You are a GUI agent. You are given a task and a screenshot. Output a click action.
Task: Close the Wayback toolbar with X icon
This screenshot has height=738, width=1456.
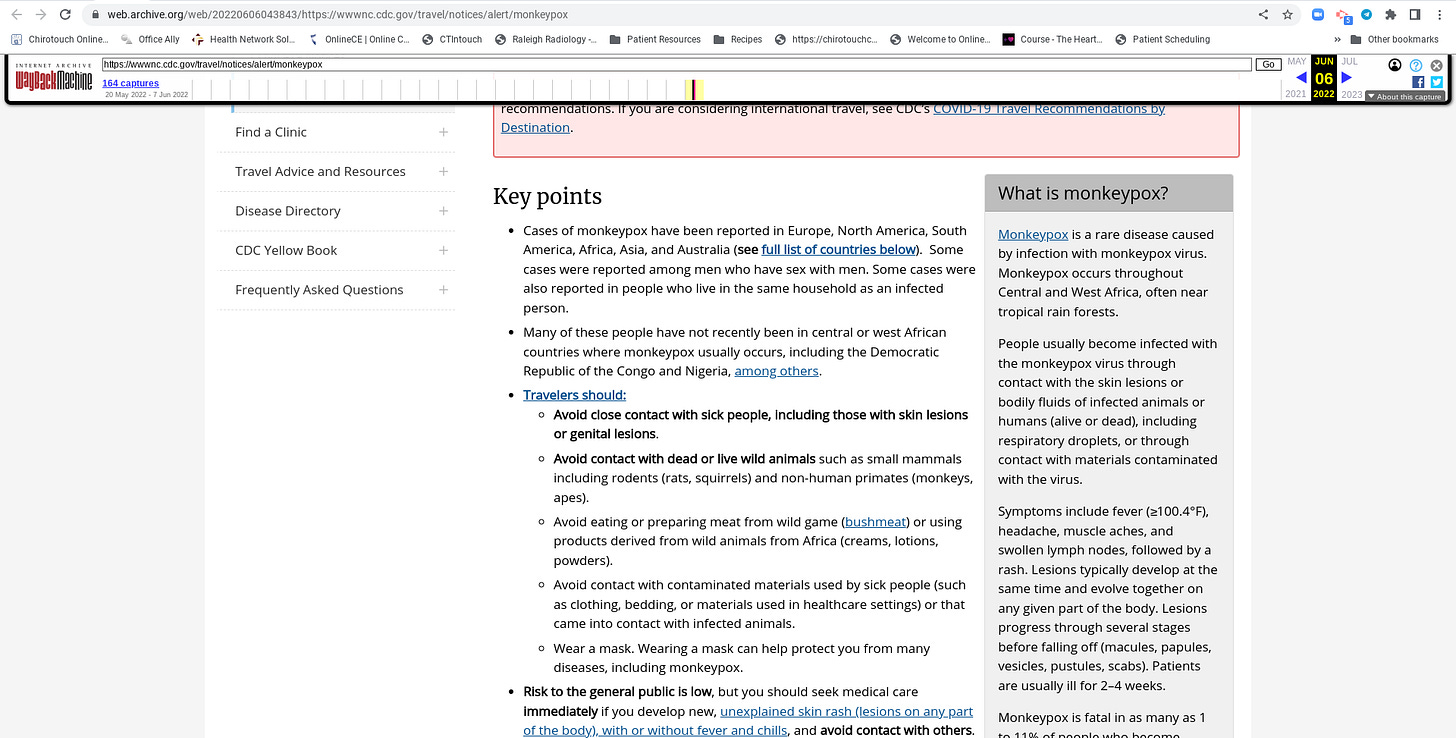pyautogui.click(x=1437, y=65)
